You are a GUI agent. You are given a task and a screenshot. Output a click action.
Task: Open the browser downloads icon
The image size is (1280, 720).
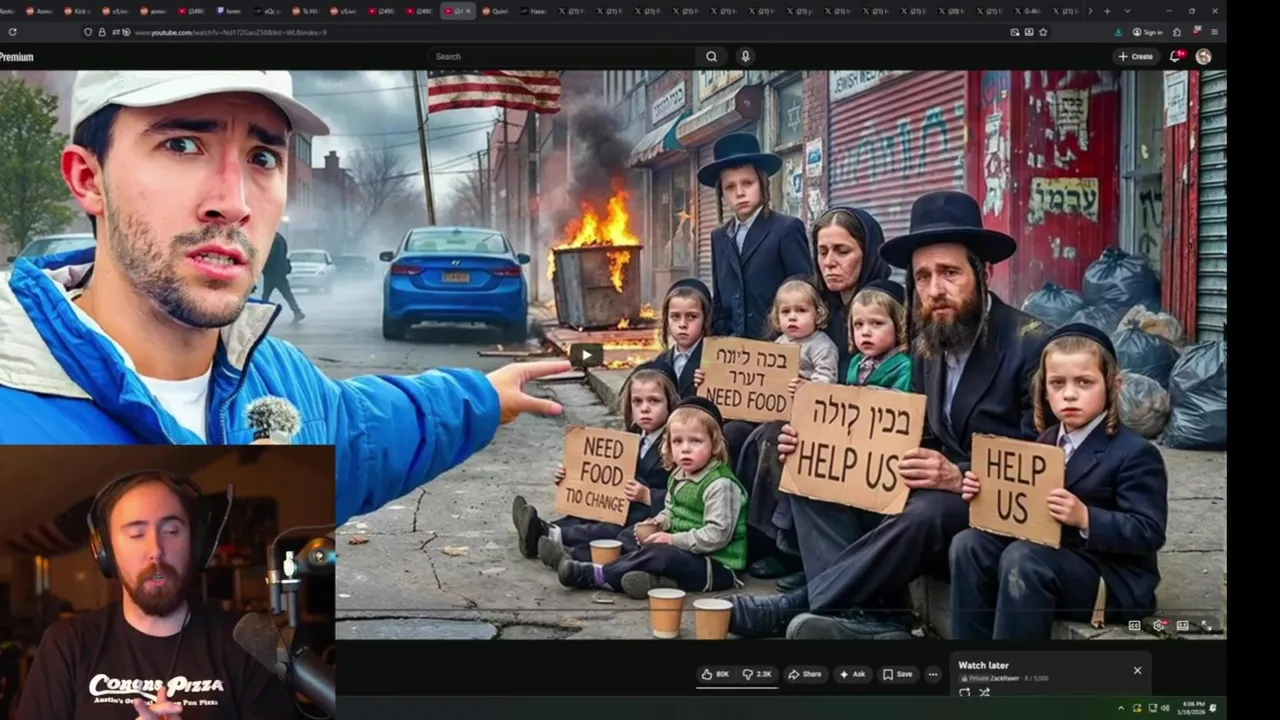1118,32
